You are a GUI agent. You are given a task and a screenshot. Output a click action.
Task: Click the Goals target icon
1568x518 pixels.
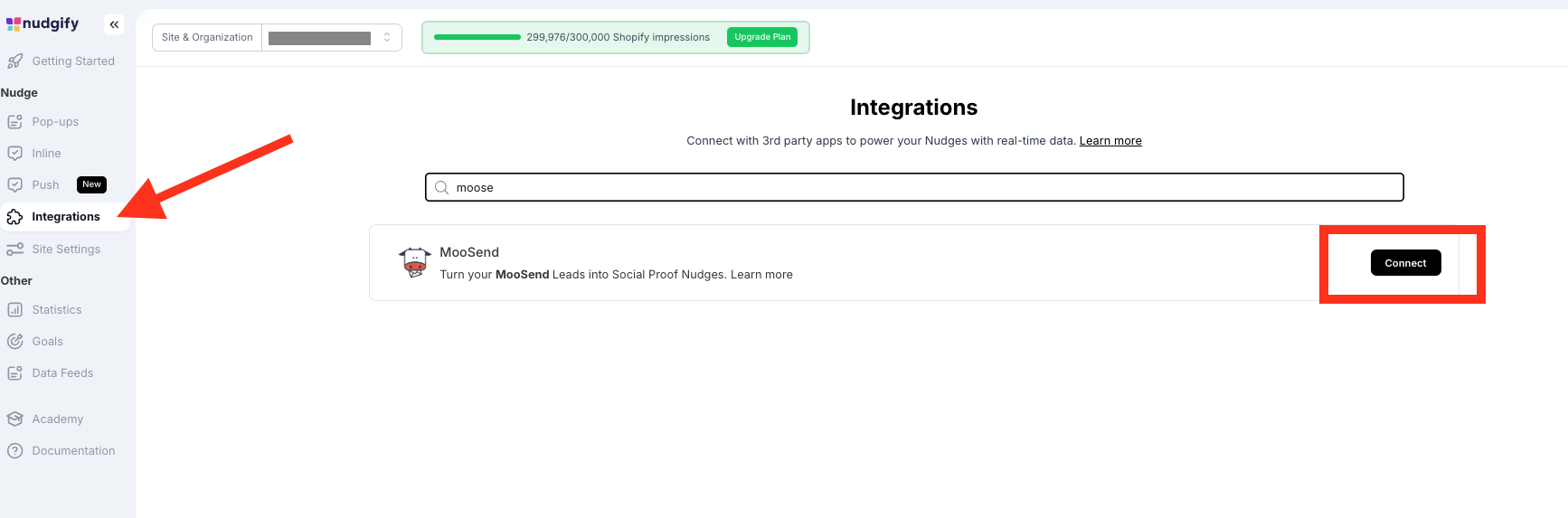click(x=15, y=342)
